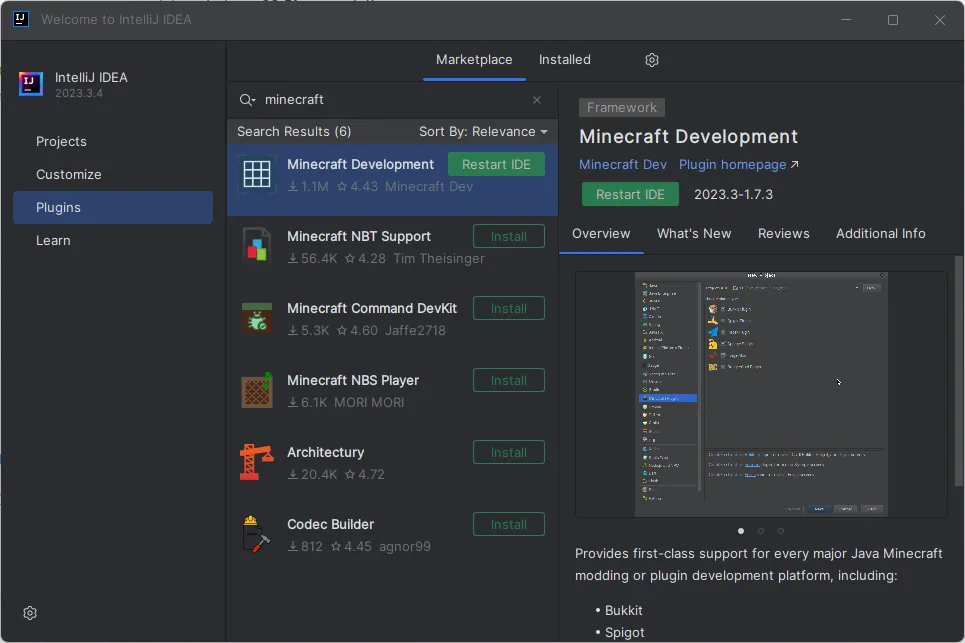This screenshot has height=643, width=965.
Task: Open the Minecraft Dev vendor link
Action: (622, 165)
